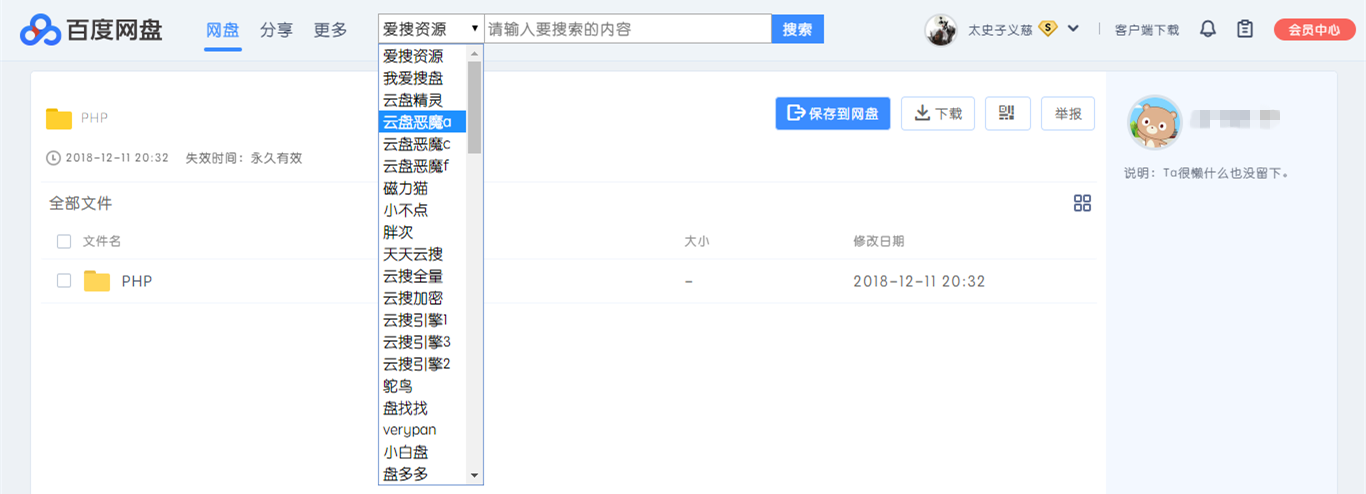1366x494 pixels.
Task: Click the gold S member badge
Action: (x=1048, y=29)
